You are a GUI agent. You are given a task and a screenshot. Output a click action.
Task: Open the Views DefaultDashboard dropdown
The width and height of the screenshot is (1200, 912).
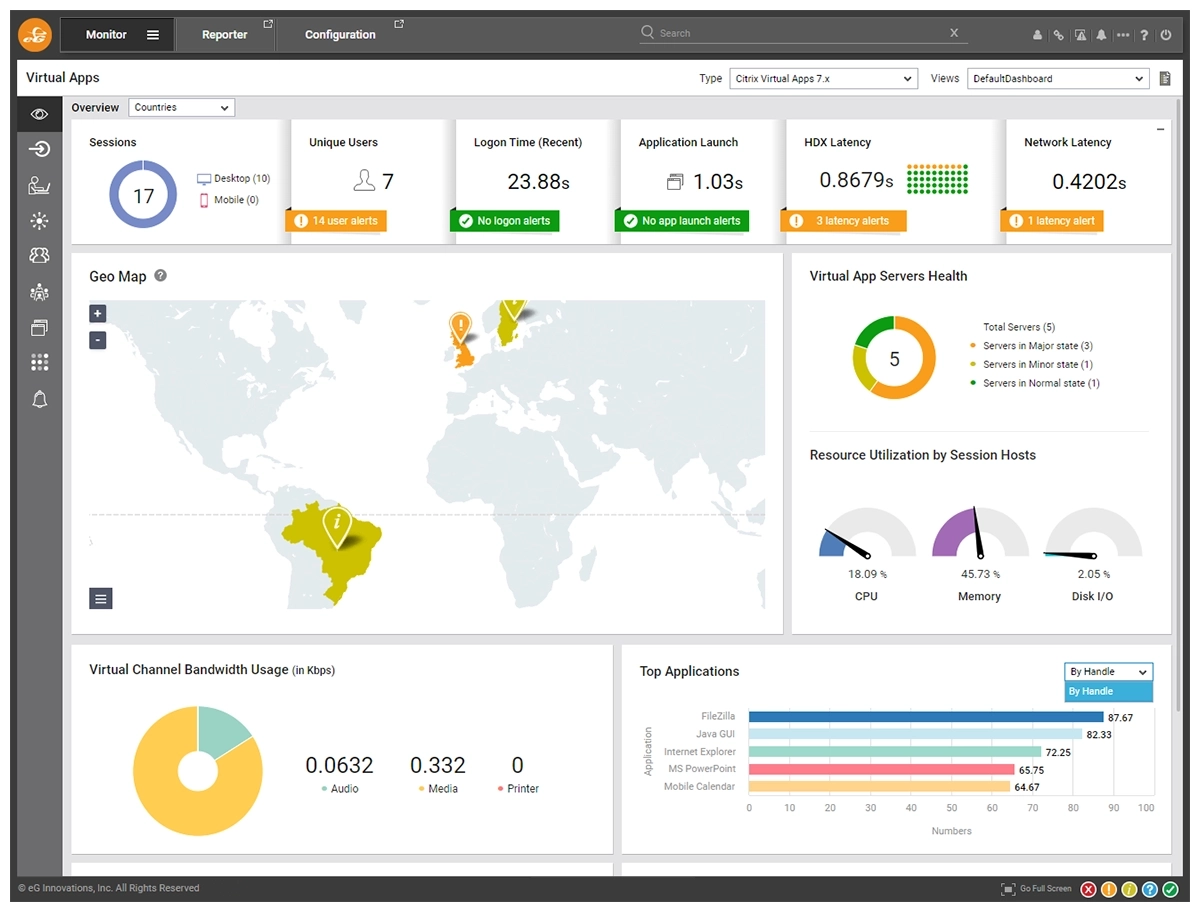tap(1057, 79)
